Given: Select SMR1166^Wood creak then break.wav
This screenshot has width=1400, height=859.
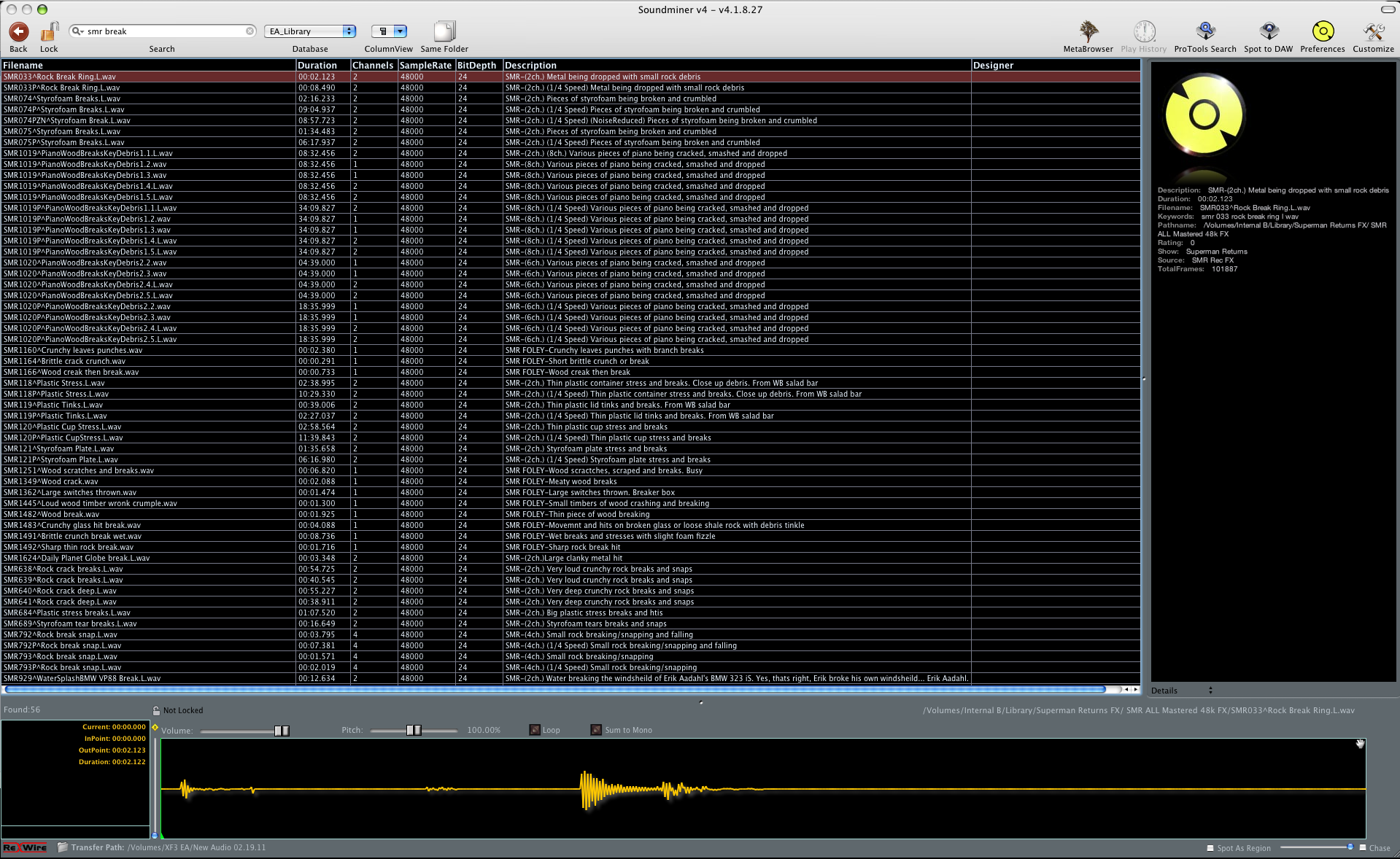Looking at the screenshot, I should click(x=571, y=372).
